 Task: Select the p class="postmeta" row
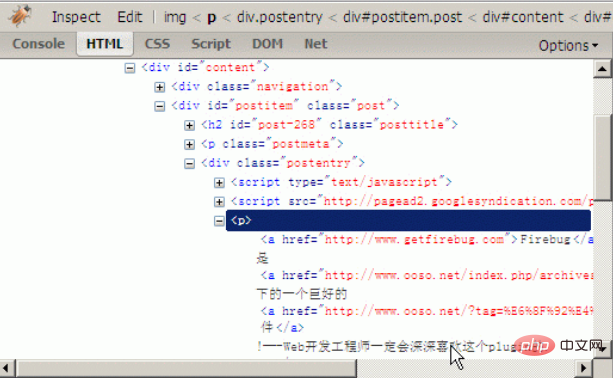pos(272,144)
